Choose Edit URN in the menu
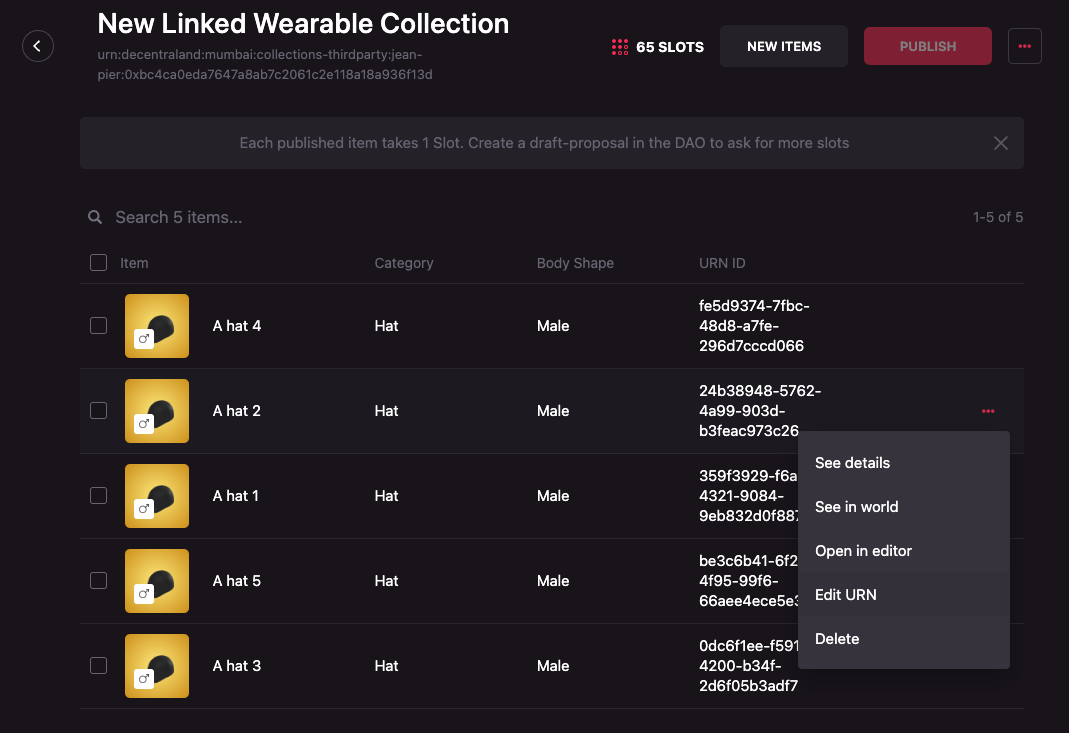 pyautogui.click(x=845, y=595)
